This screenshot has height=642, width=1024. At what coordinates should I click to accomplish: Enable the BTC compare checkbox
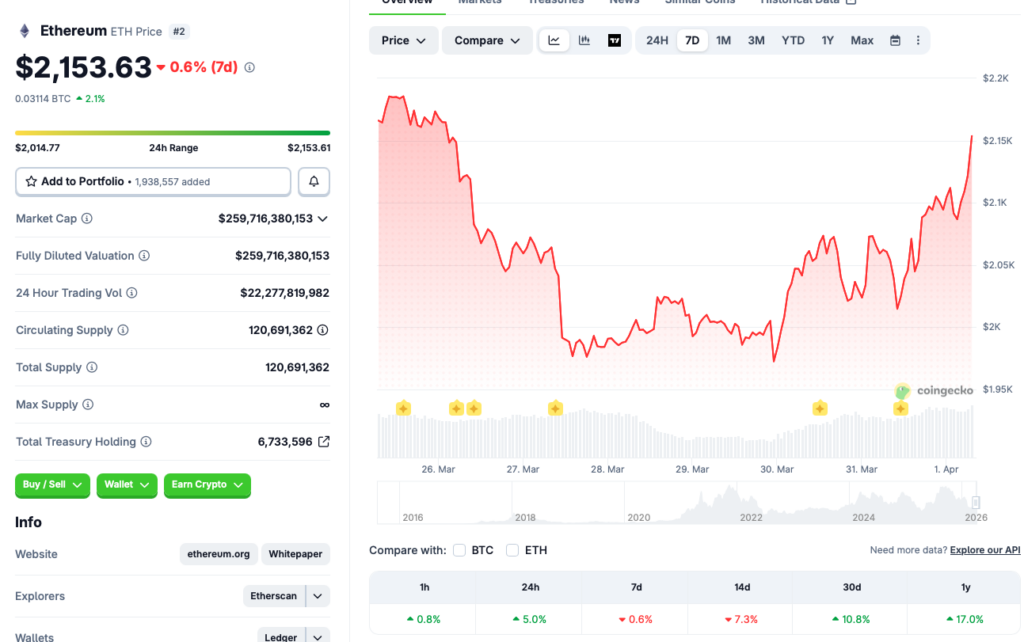coord(459,550)
